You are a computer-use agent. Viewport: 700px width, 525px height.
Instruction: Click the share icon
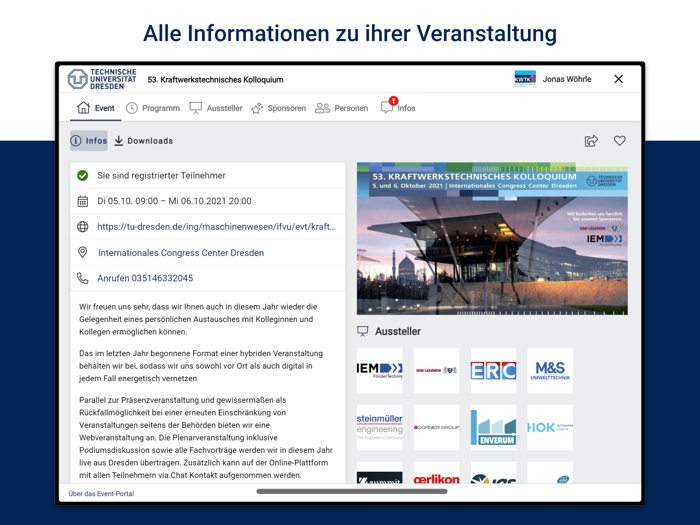coord(591,141)
